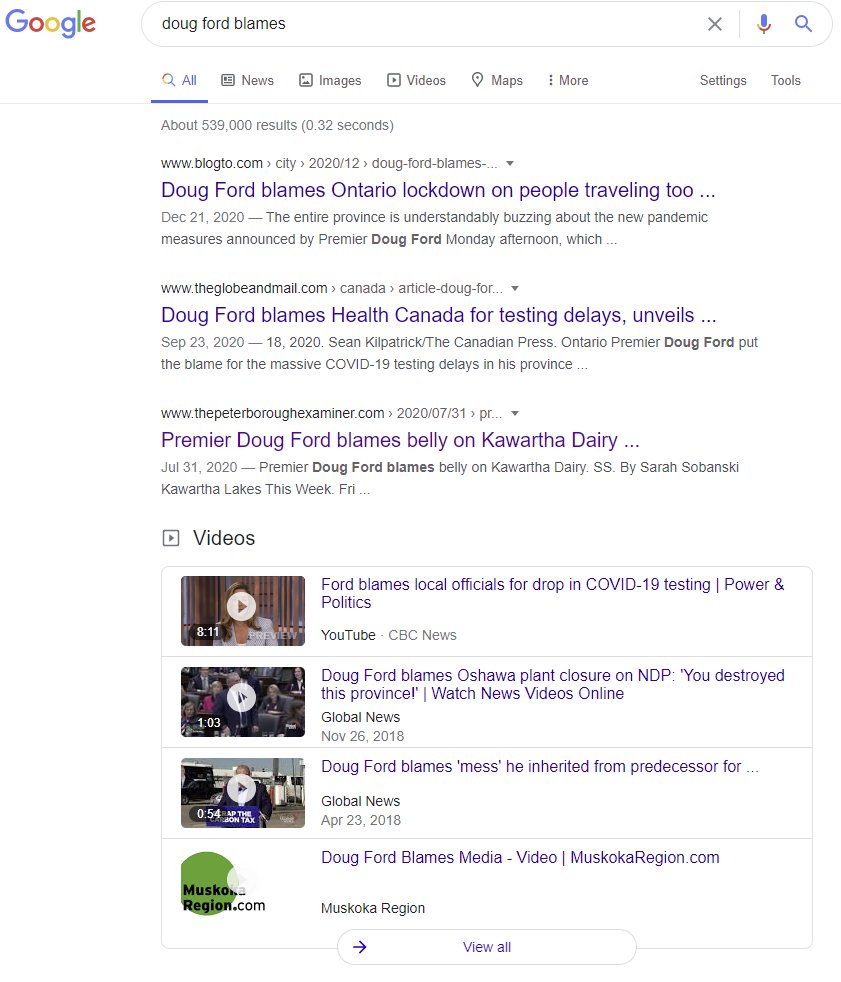Play the 0:54 Global News video thumbnail

click(242, 793)
